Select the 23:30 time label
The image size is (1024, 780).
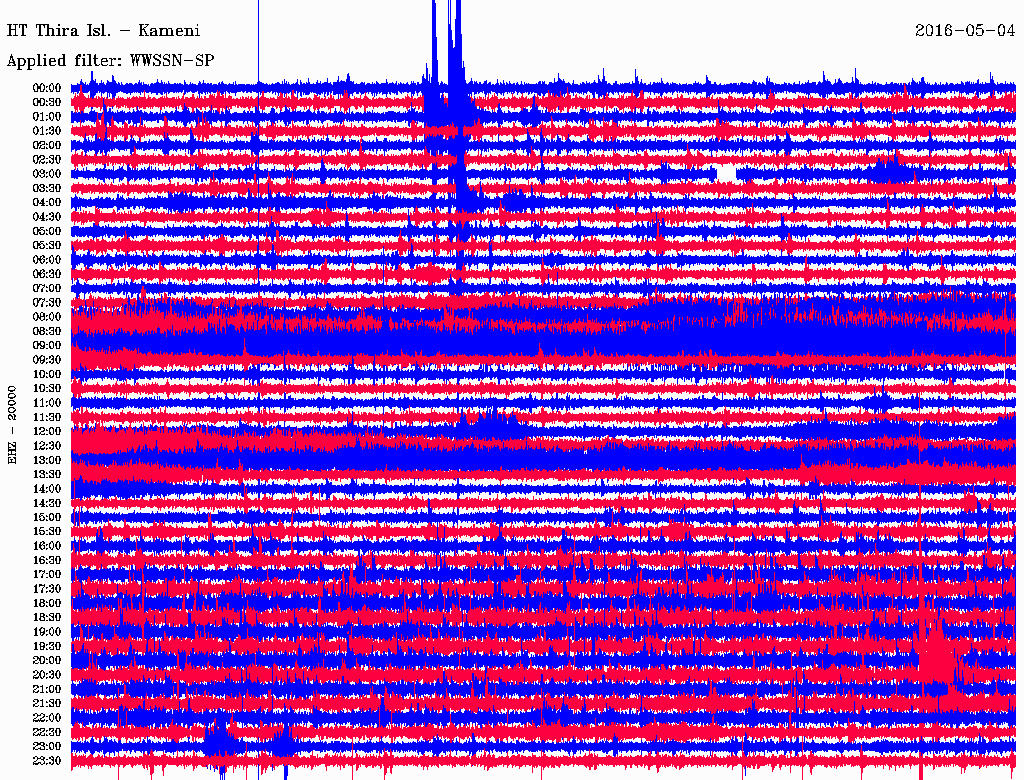48,760
